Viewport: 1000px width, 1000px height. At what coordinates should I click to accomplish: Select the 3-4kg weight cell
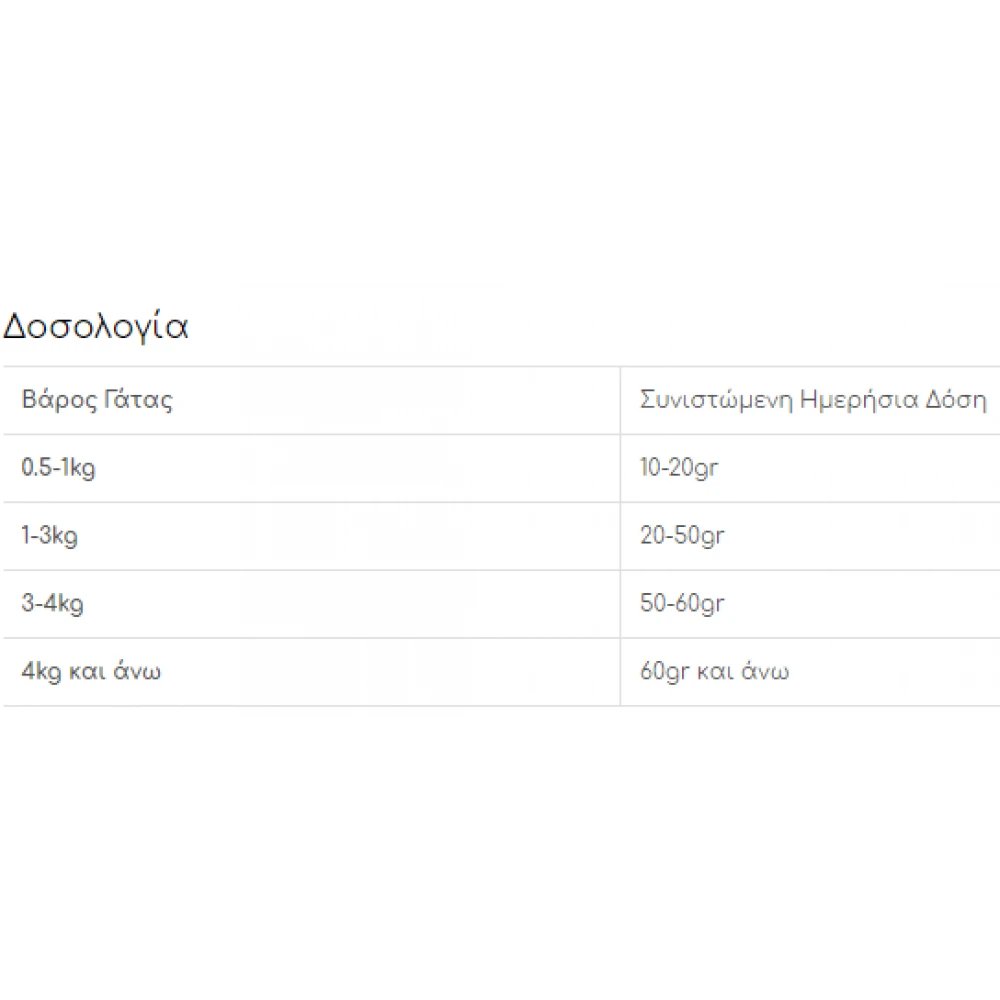[51, 604]
